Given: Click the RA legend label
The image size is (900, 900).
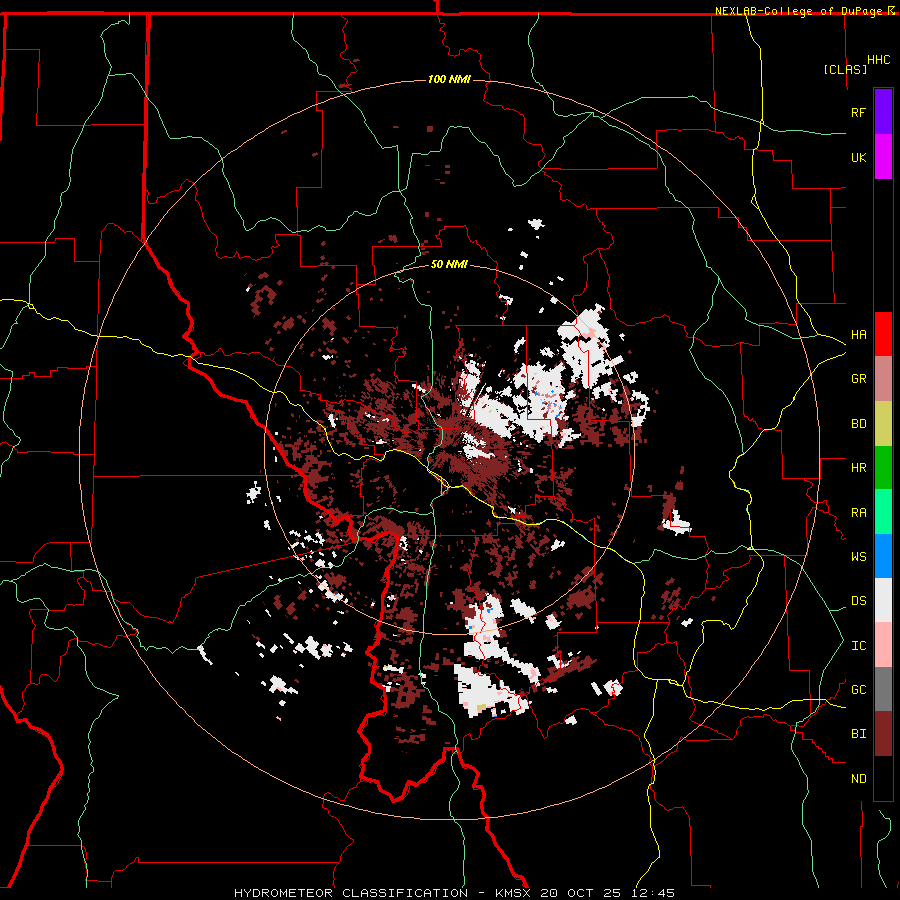Looking at the screenshot, I should coord(858,513).
